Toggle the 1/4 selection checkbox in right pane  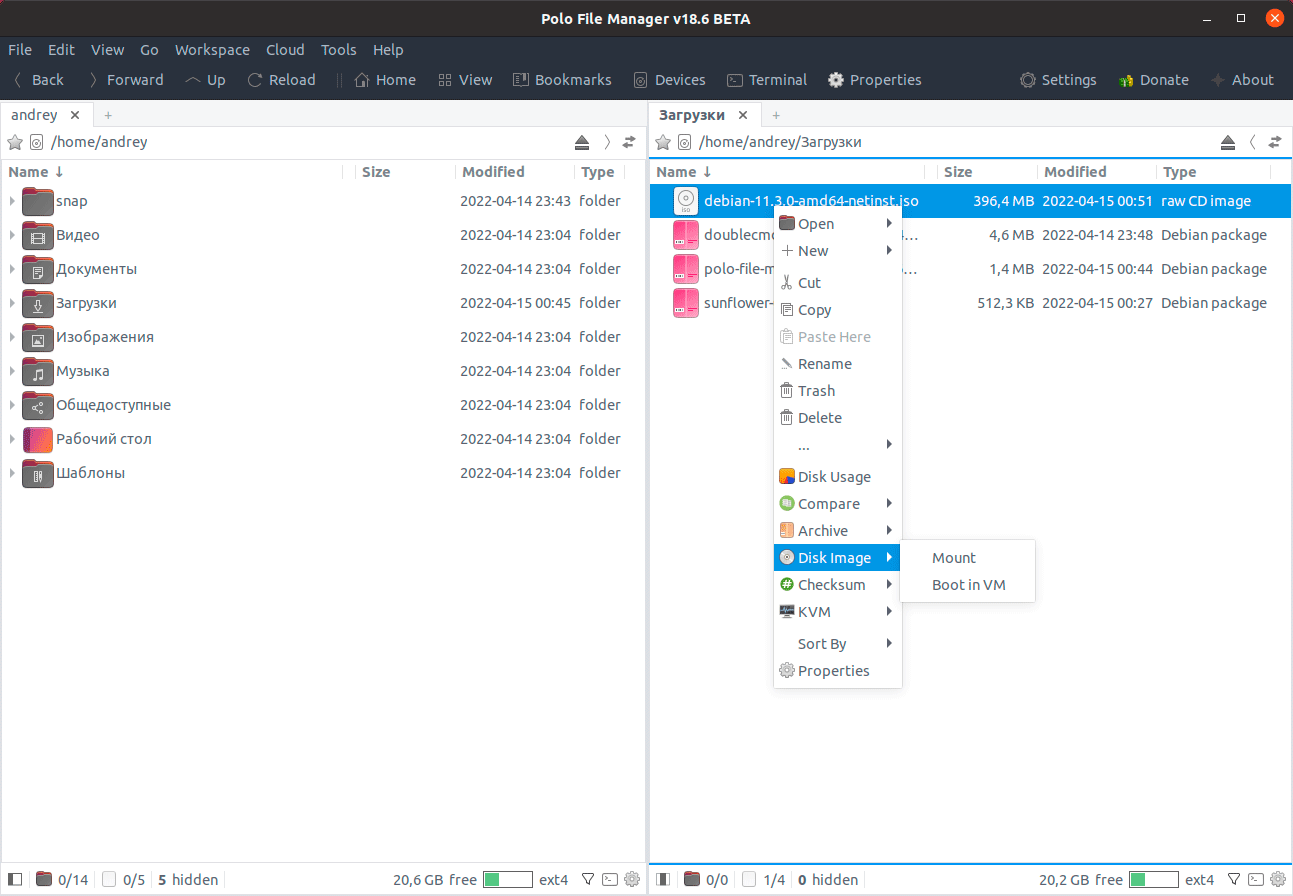coord(749,880)
